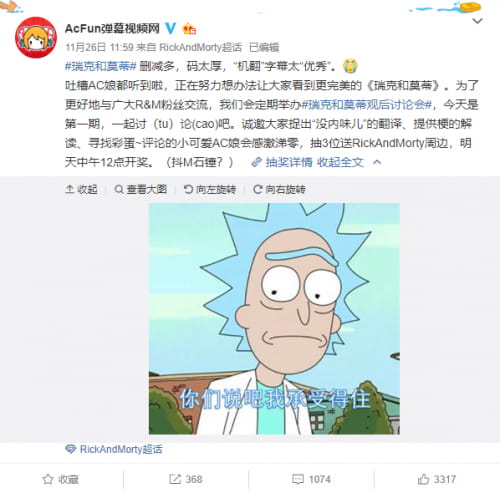
Task: Click the blue verified V badge
Action: pos(171,28)
